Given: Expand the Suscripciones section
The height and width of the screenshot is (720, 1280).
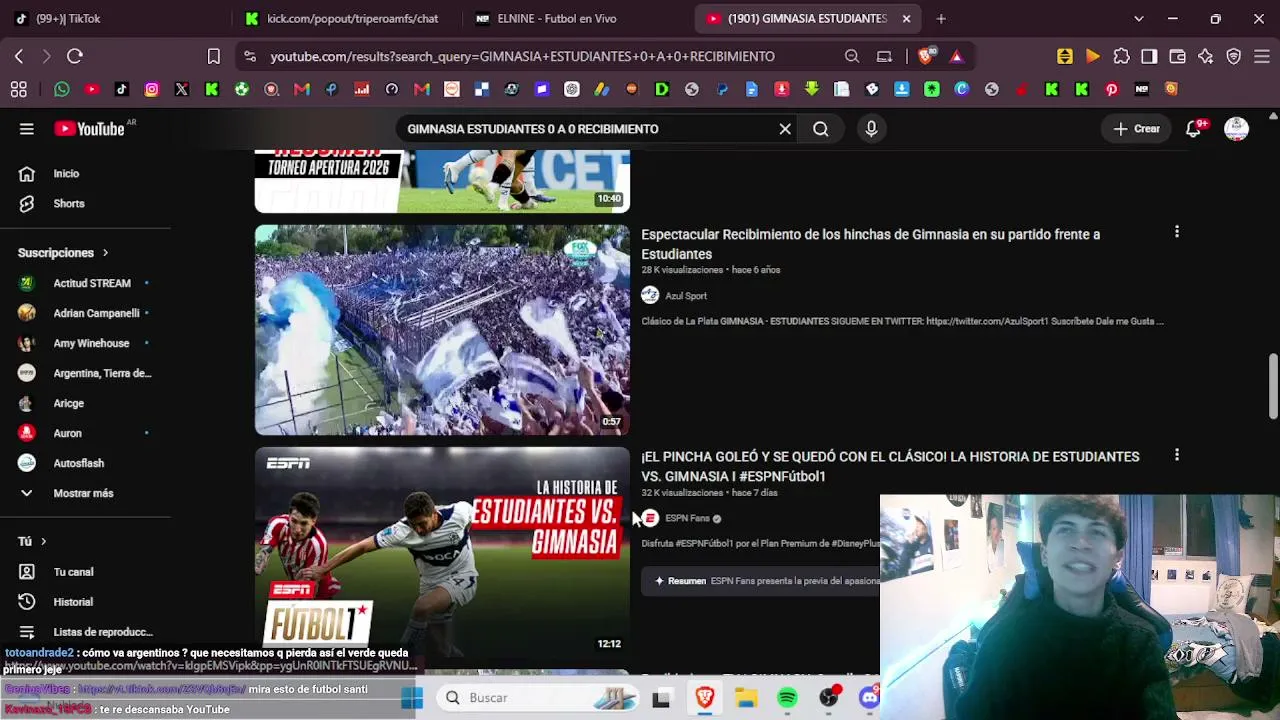Looking at the screenshot, I should (64, 253).
